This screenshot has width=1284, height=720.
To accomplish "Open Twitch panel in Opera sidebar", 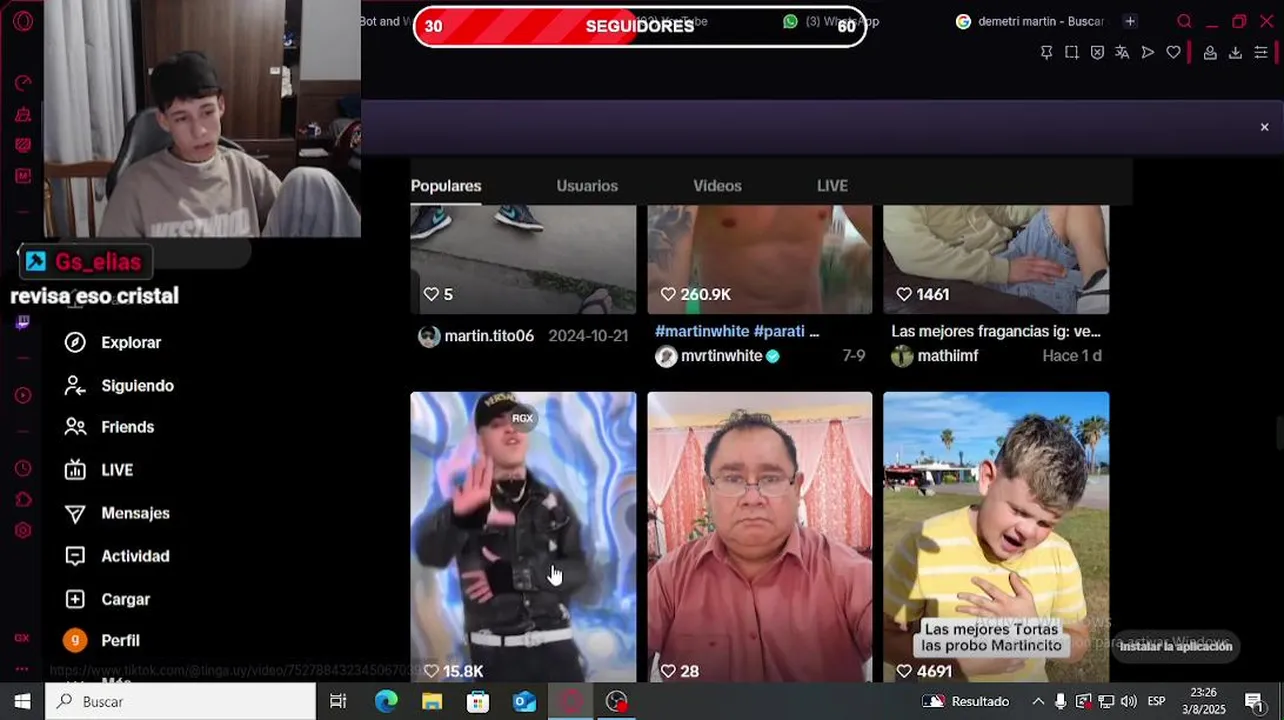I will tap(23, 322).
